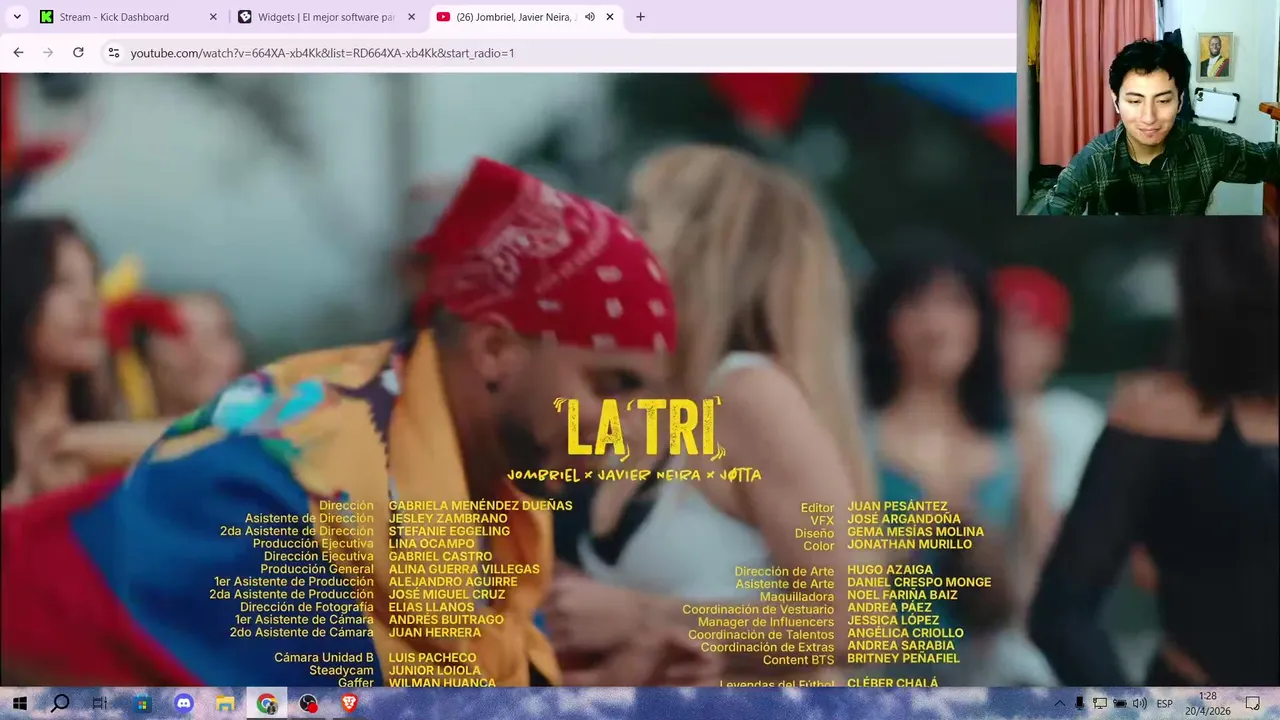Open Windows Search from taskbar
Viewport: 1280px width, 720px height.
pos(60,704)
